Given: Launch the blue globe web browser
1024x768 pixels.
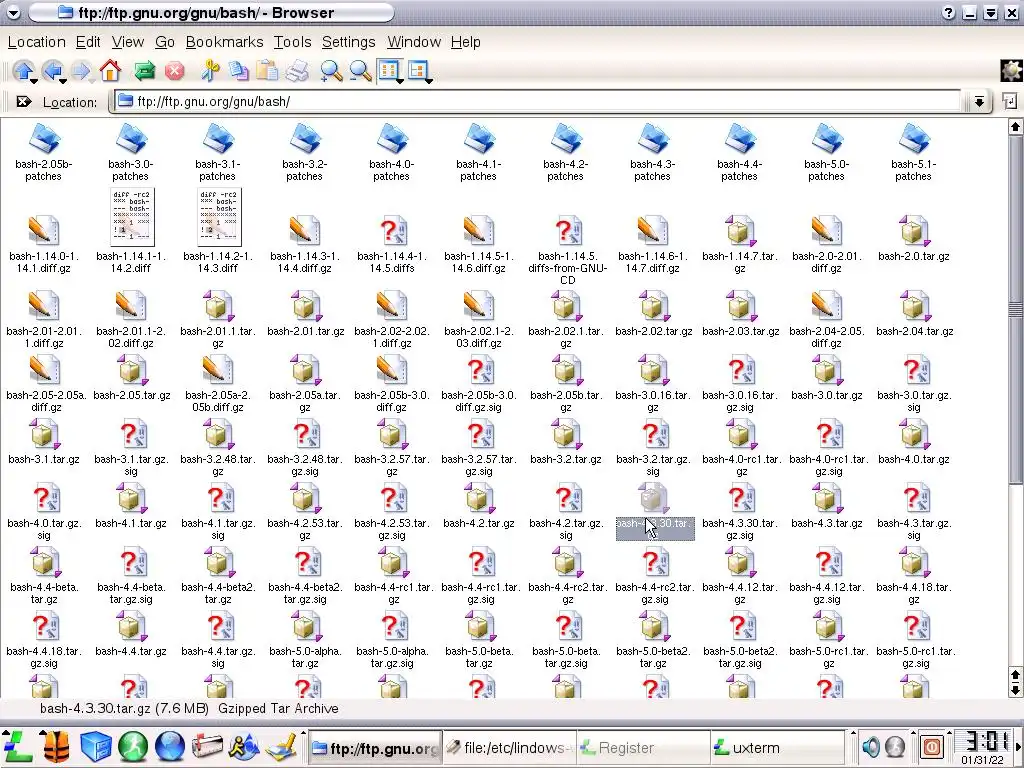Looking at the screenshot, I should pos(170,746).
